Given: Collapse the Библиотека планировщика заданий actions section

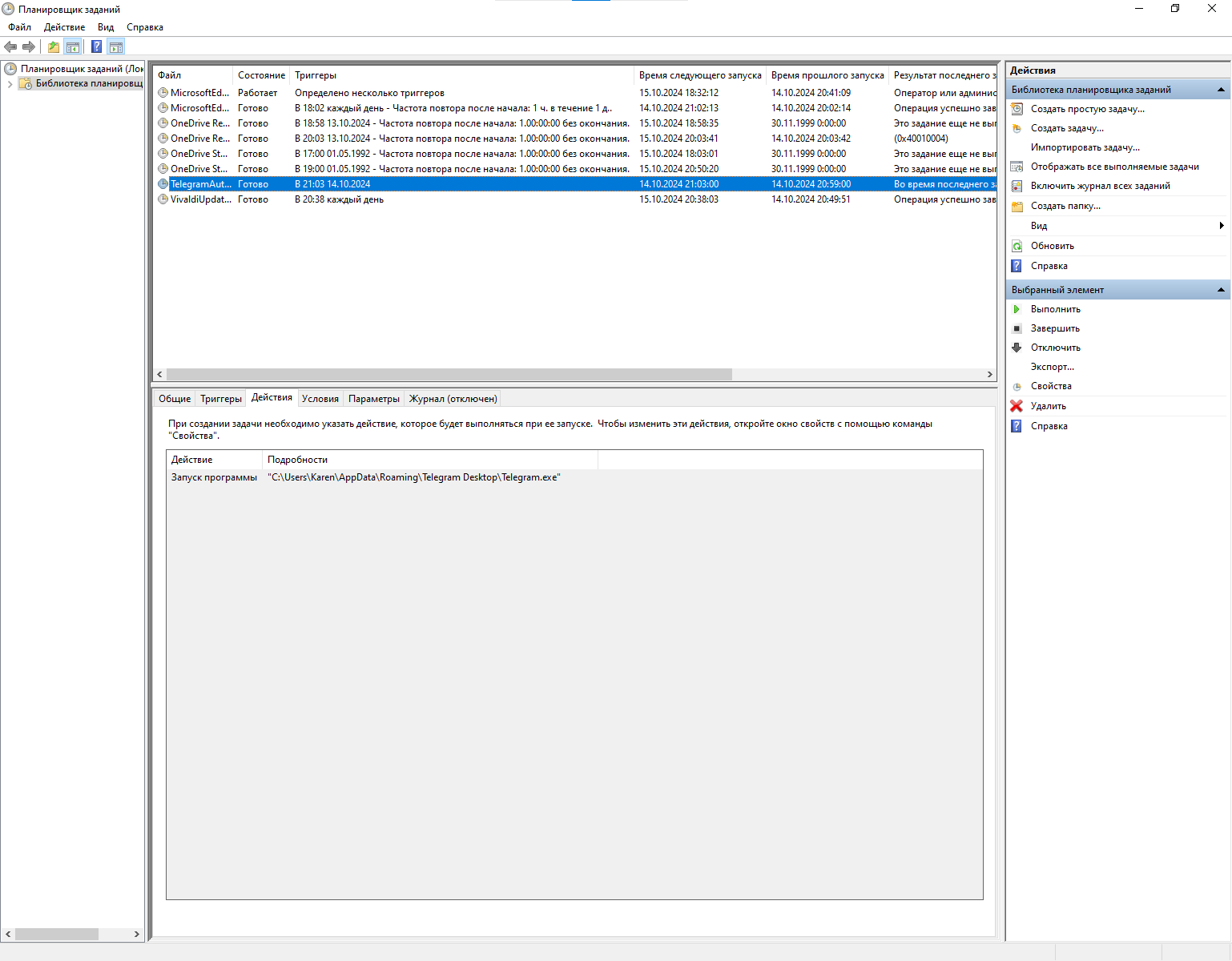Looking at the screenshot, I should tap(1221, 90).
